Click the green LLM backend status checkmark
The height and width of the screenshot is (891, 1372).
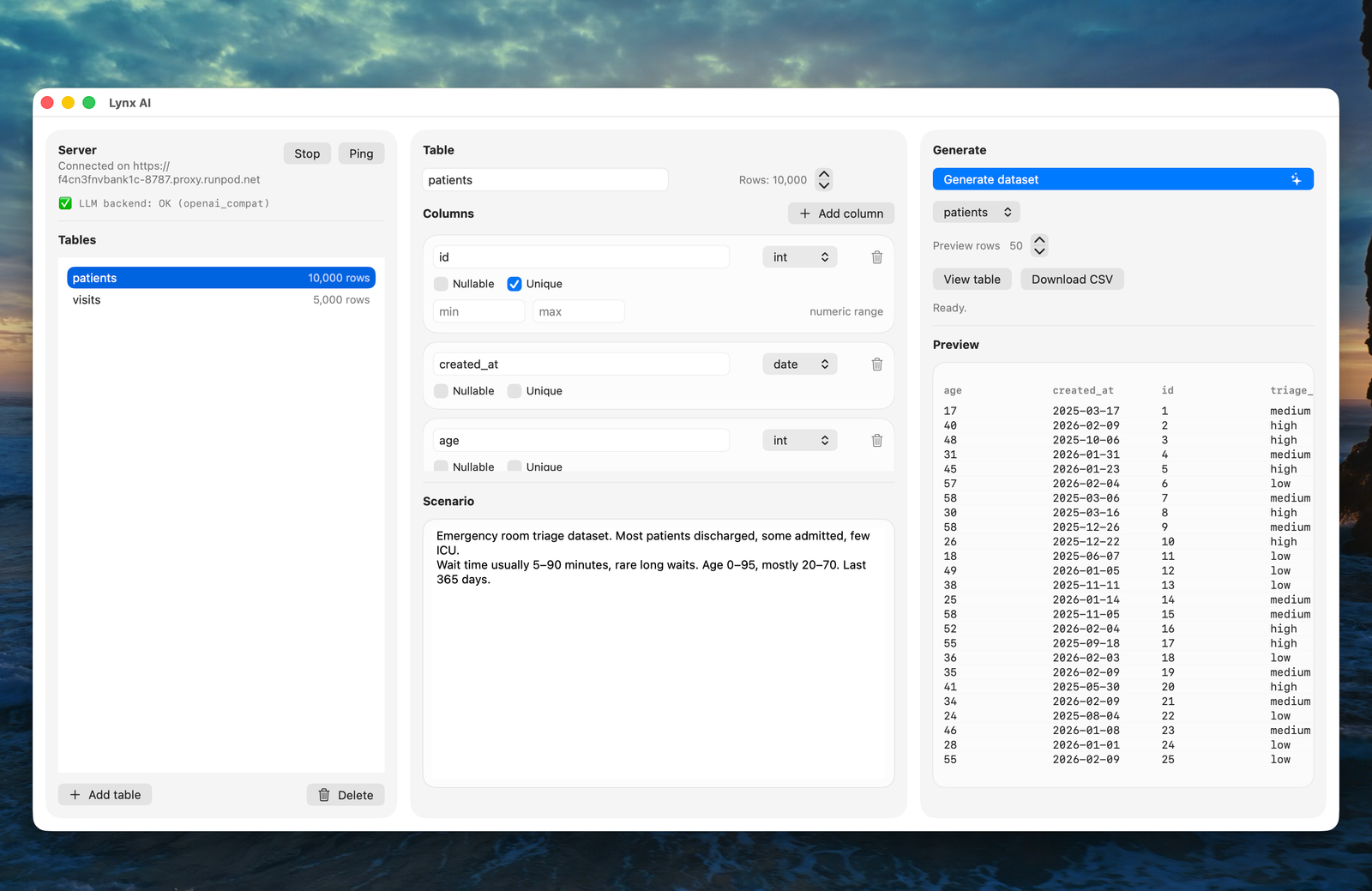(65, 203)
